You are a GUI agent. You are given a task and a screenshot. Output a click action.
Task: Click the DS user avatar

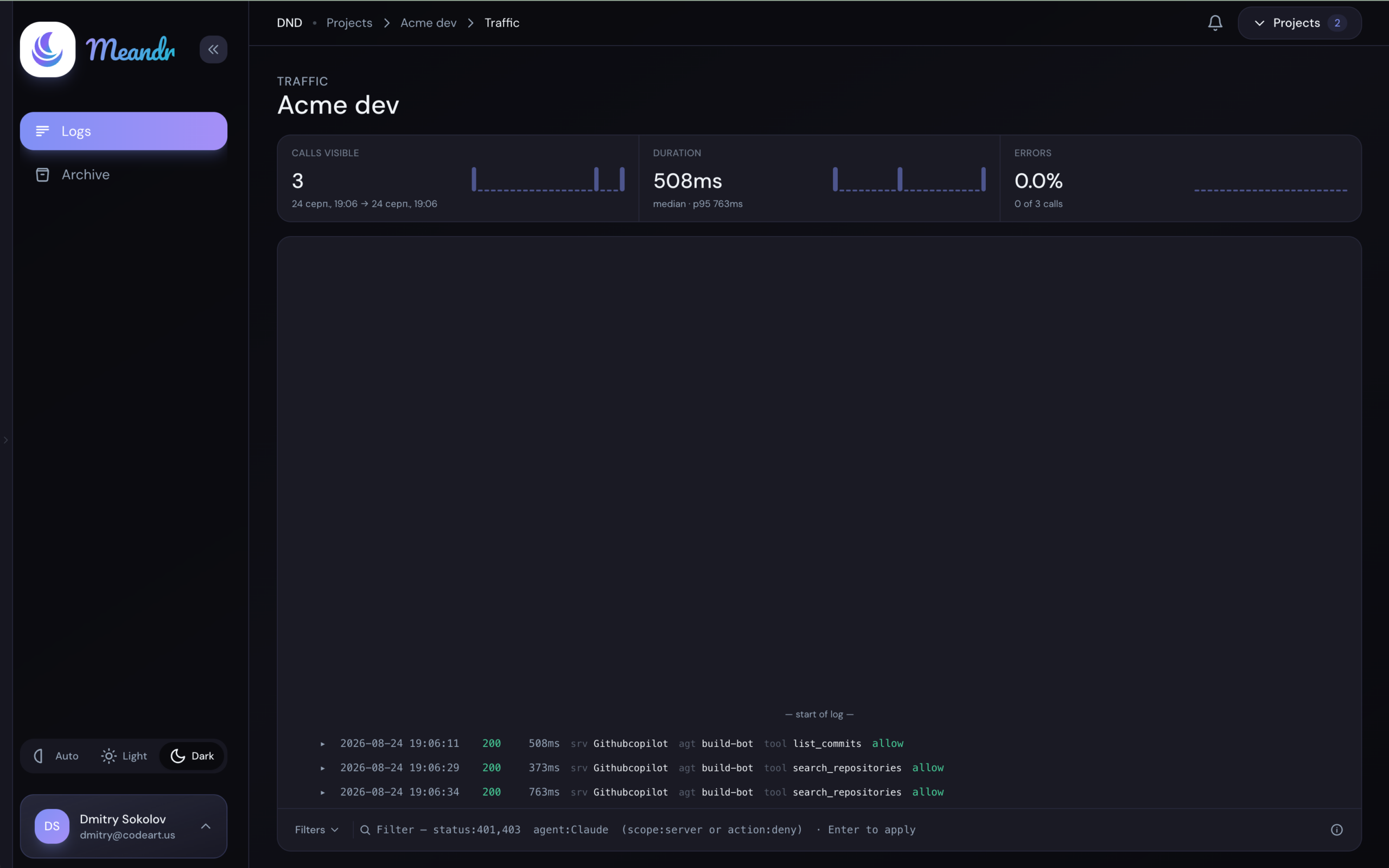pyautogui.click(x=52, y=826)
